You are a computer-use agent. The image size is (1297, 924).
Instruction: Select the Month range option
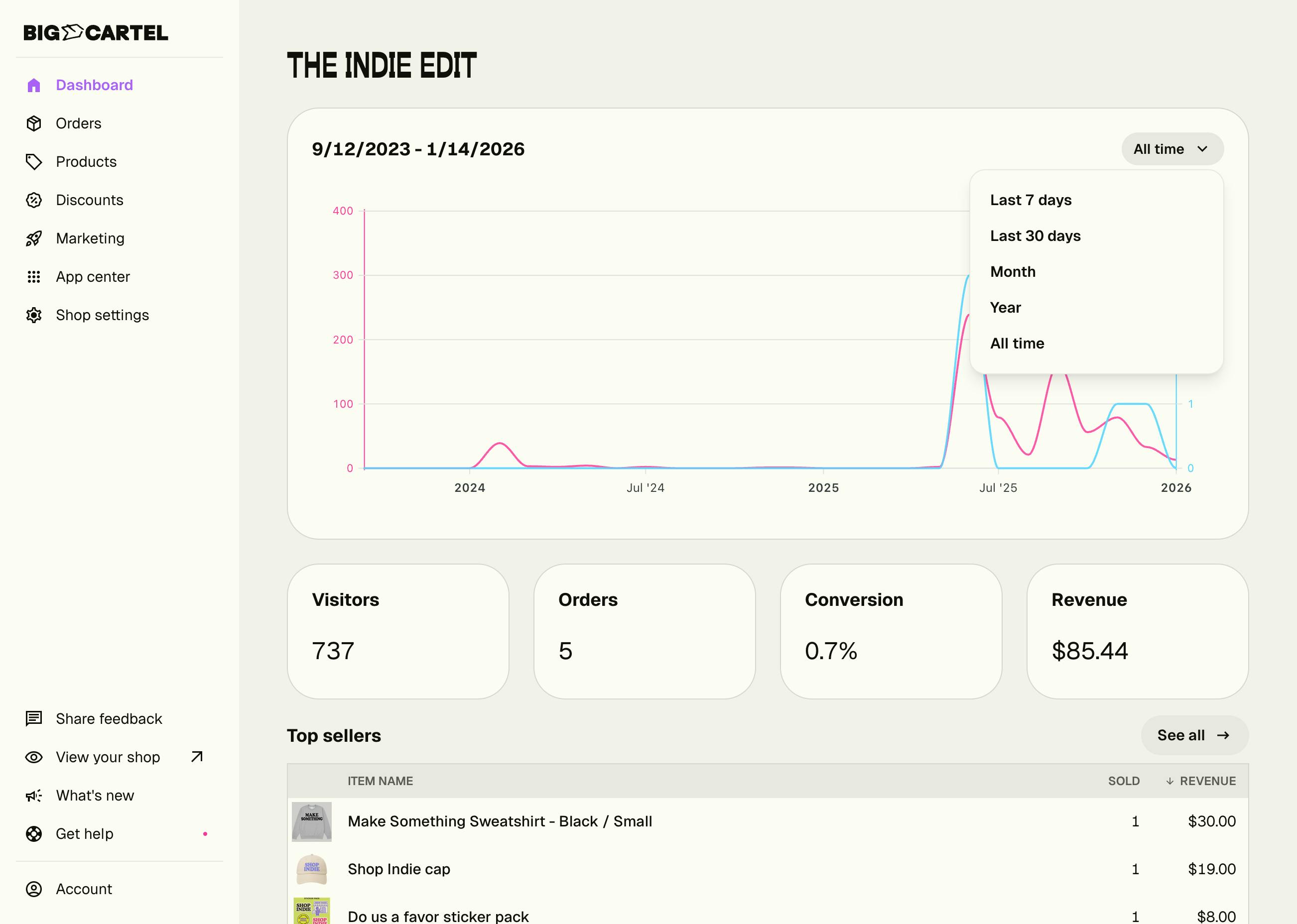coord(1013,272)
